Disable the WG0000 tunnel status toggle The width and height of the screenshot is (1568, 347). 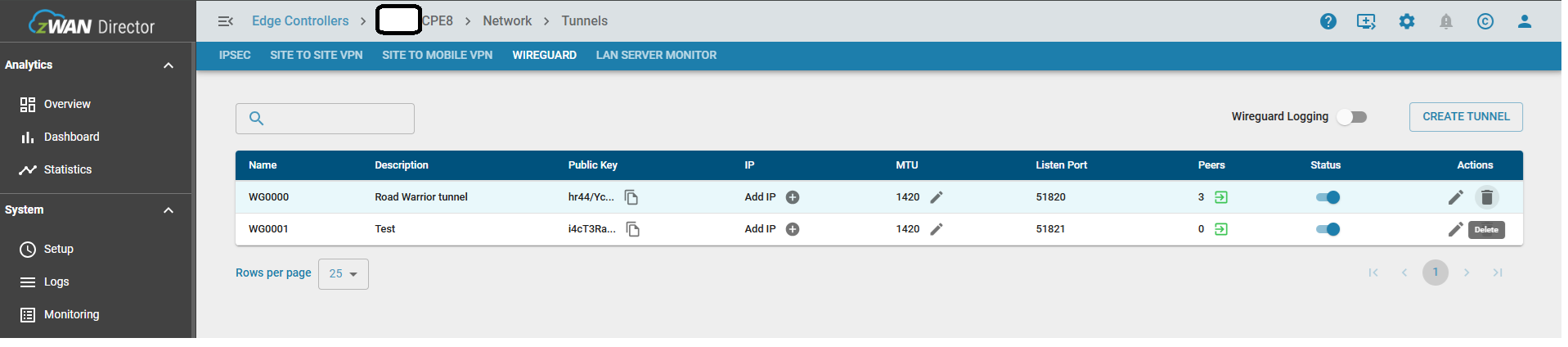(1328, 197)
